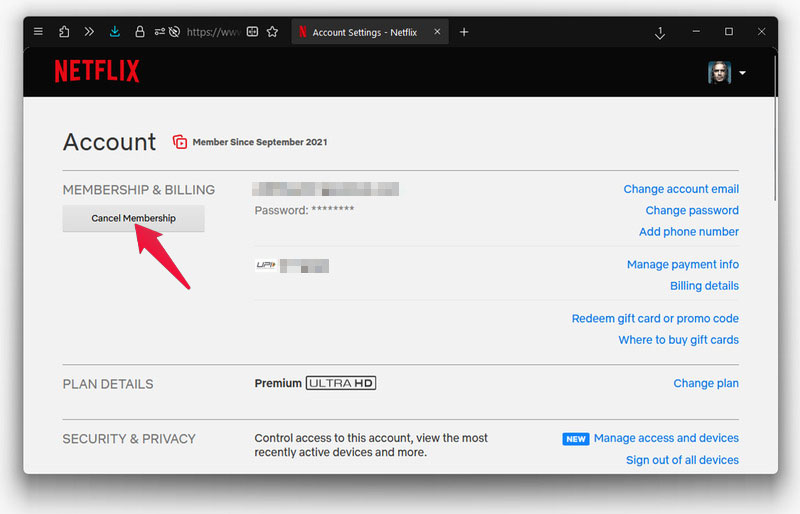Viewport: 800px width, 514px height.
Task: Click the profile avatar picture
Action: (719, 72)
